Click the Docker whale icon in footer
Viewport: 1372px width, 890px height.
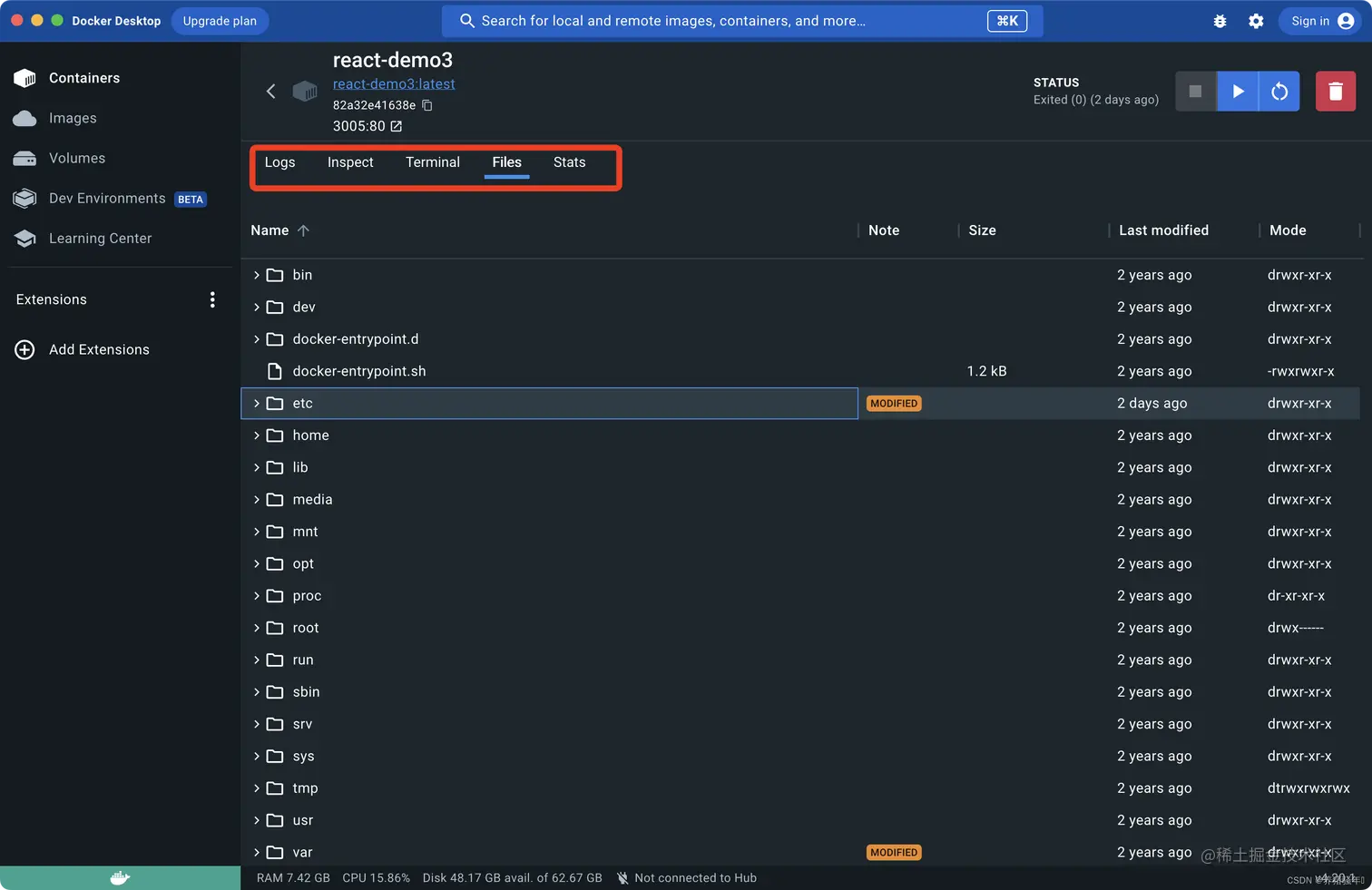click(120, 878)
